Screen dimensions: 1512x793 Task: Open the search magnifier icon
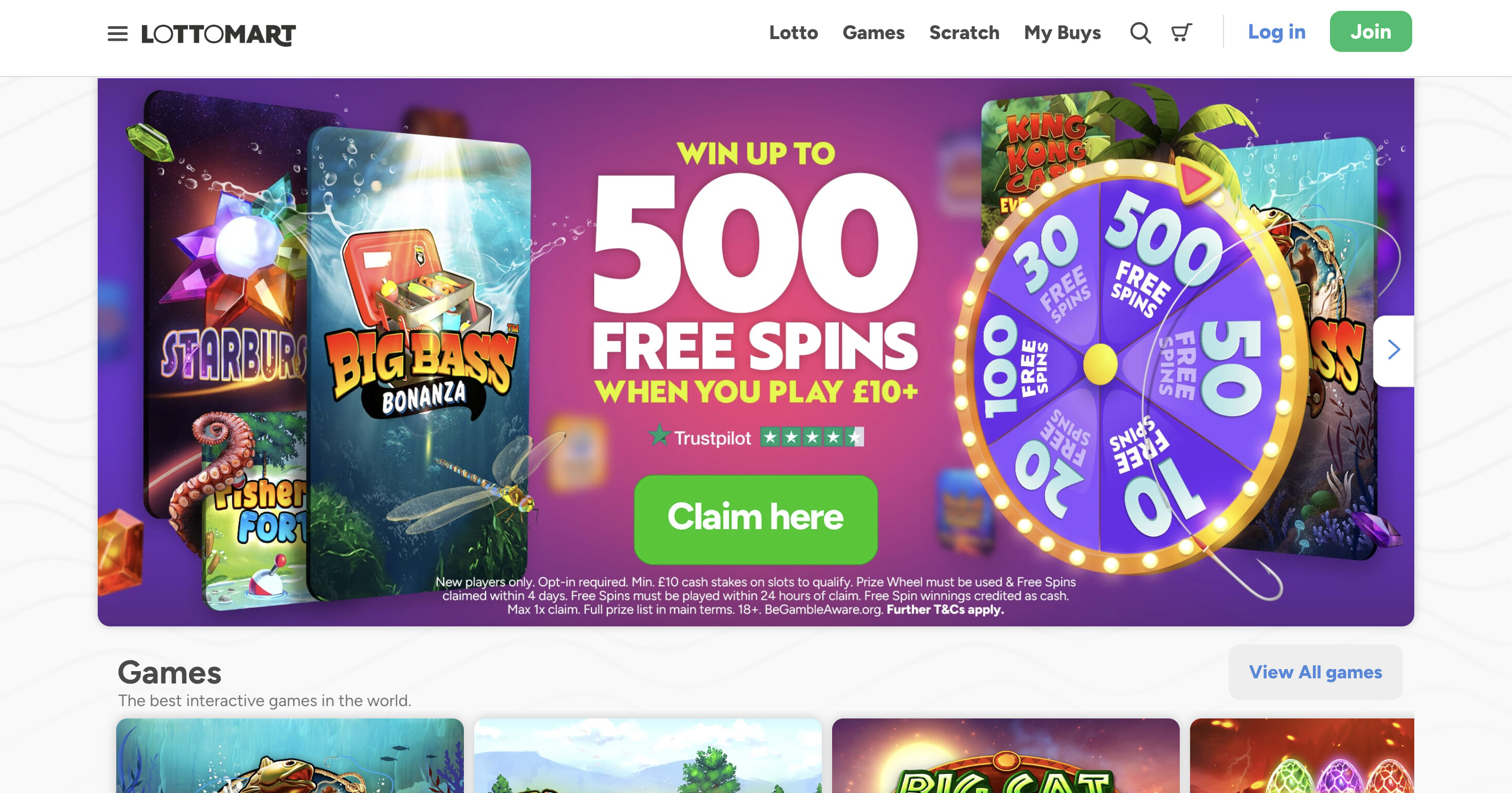[1141, 32]
